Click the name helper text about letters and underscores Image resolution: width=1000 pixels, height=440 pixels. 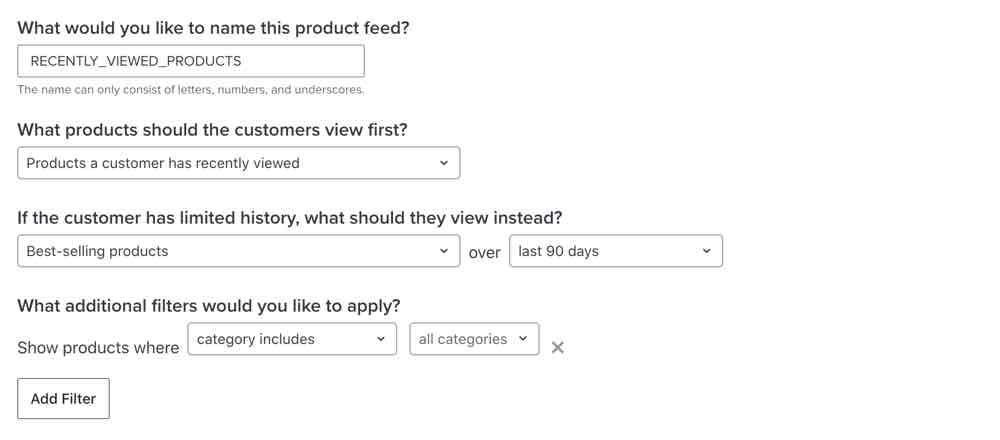pos(190,90)
